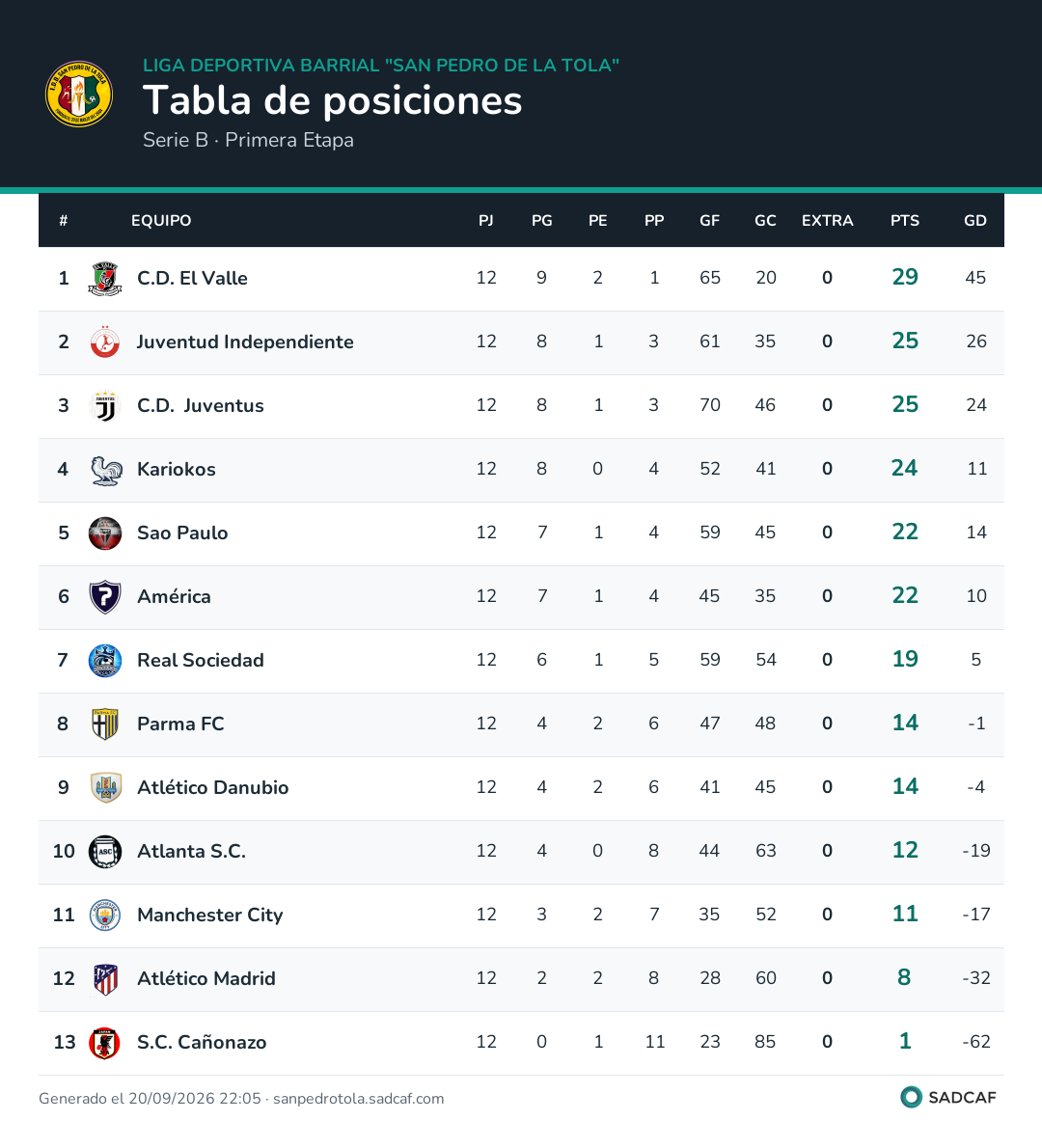The height and width of the screenshot is (1148, 1042).
Task: Click the Sao Paulo team badge
Action: point(105,533)
